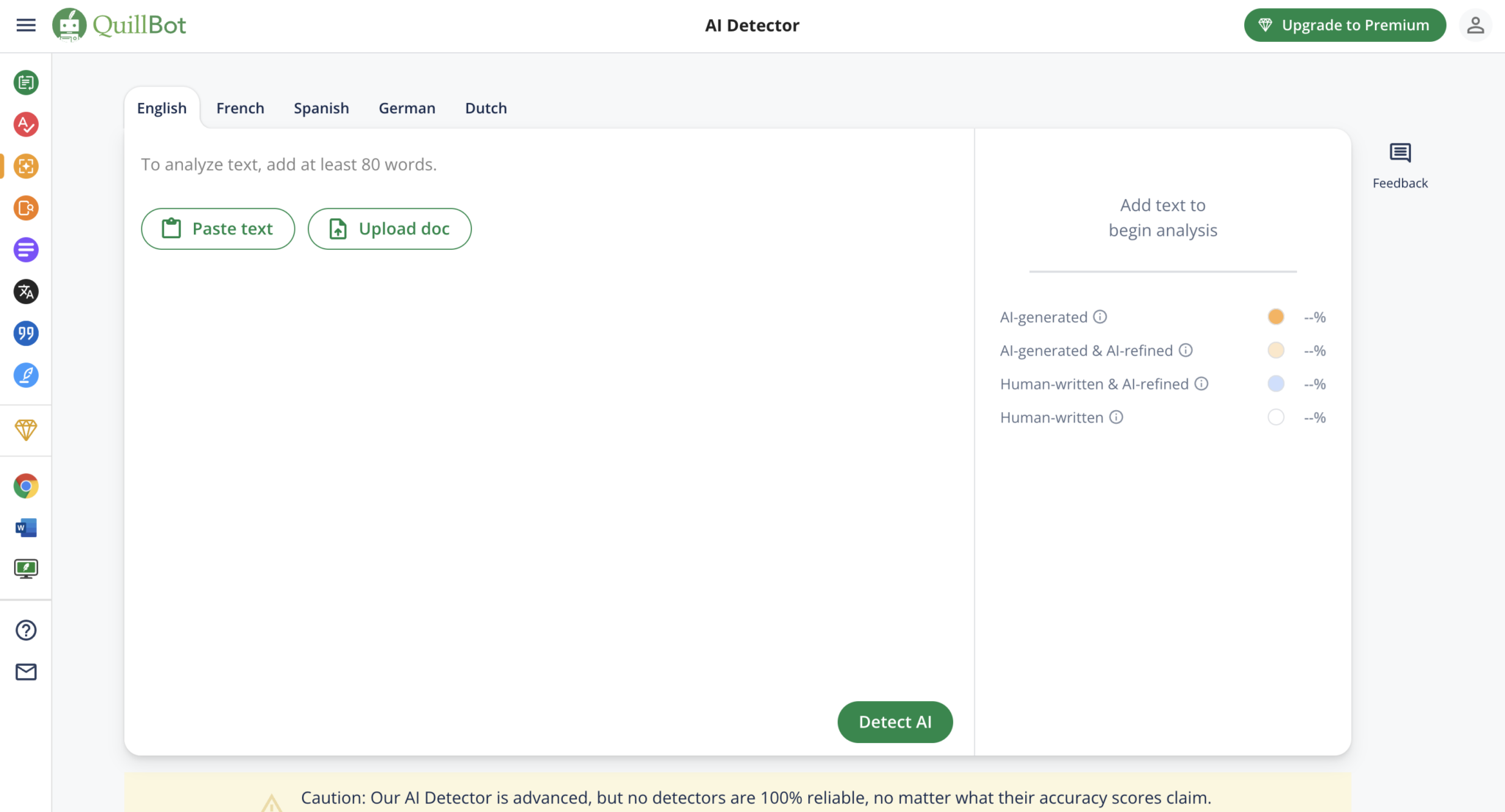This screenshot has height=812, width=1505.
Task: Open the Translator sidebar icon
Action: click(x=26, y=292)
